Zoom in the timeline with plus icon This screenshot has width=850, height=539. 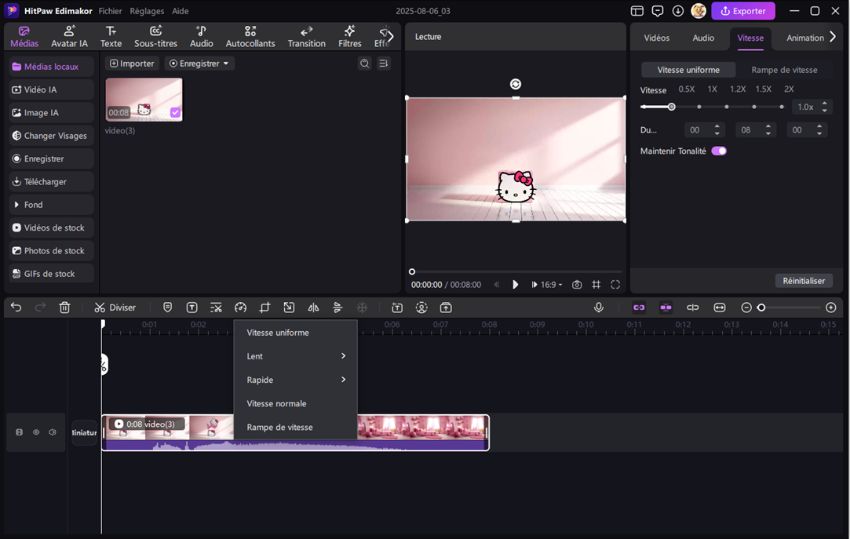tap(830, 307)
